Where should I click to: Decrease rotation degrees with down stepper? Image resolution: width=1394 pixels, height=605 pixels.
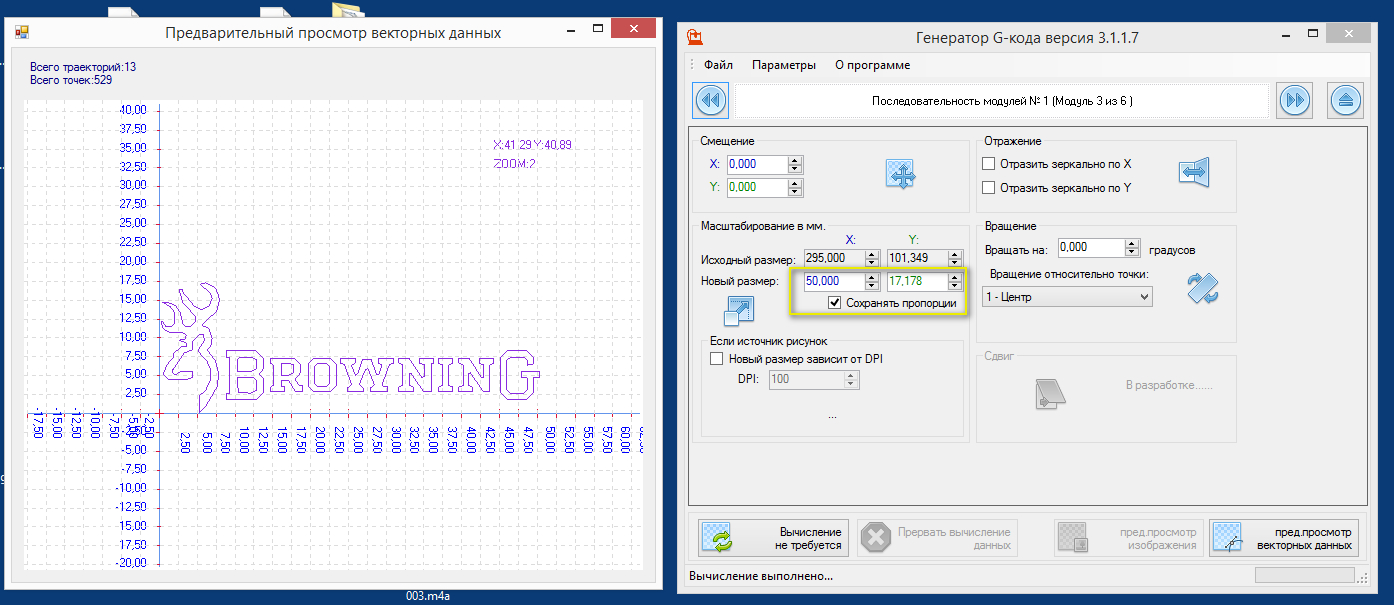(1132, 252)
